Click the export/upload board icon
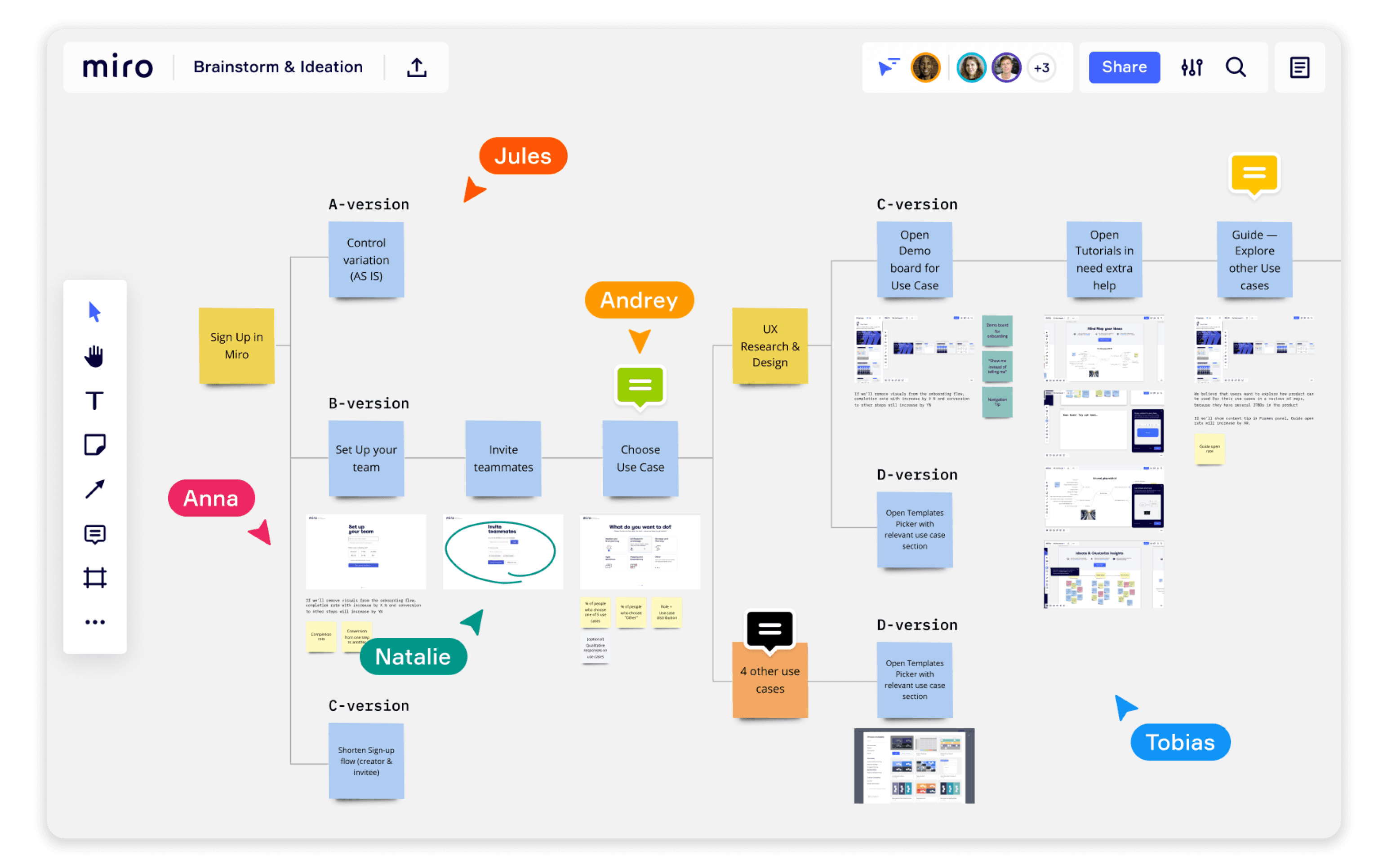Screen dimensions: 1387x868 (x=416, y=66)
